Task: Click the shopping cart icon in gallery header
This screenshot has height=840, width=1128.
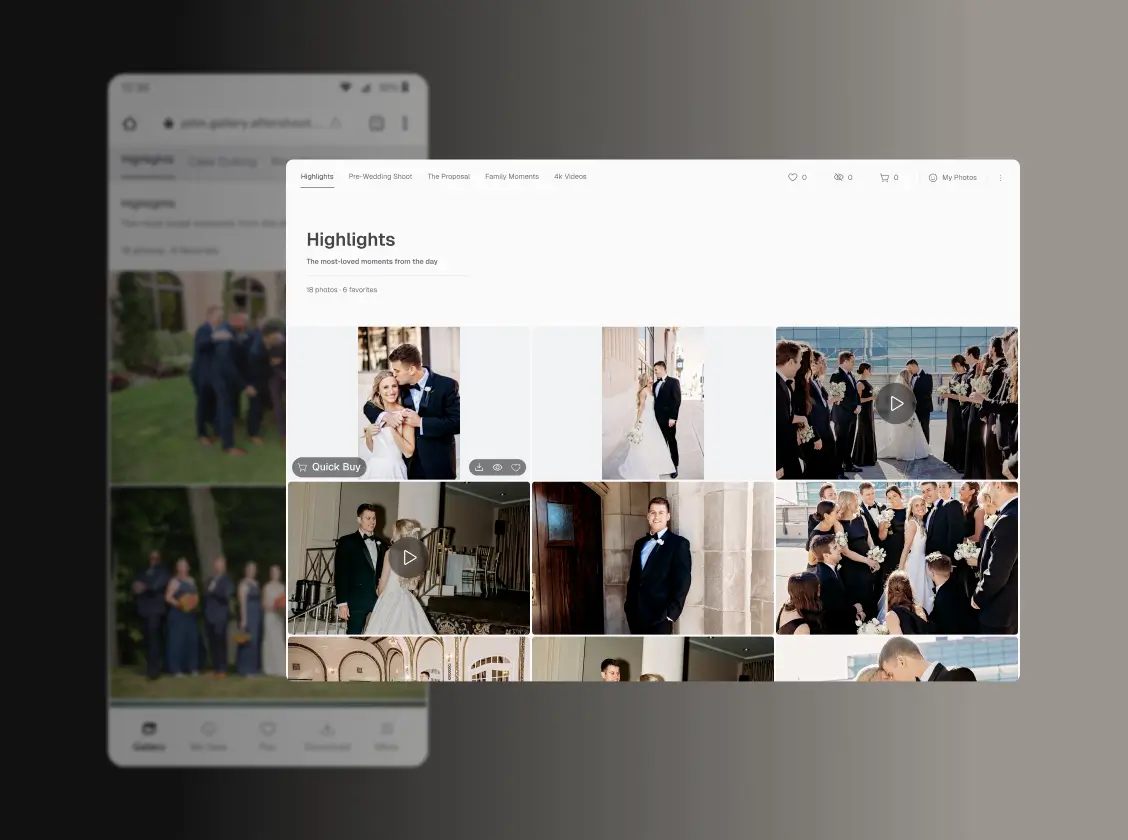Action: pos(884,177)
